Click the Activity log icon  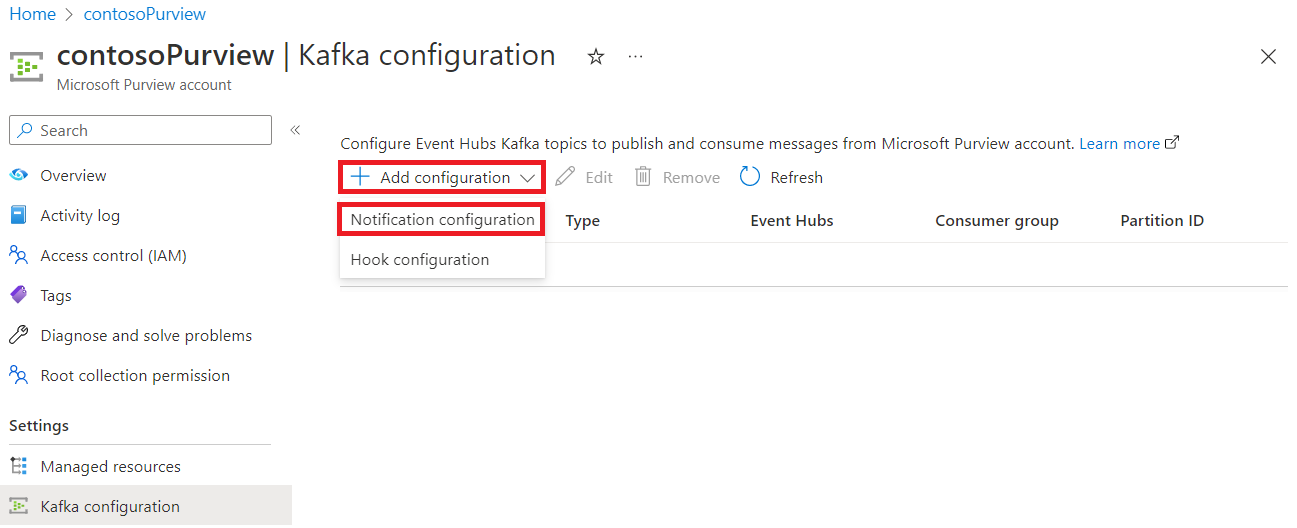19,215
